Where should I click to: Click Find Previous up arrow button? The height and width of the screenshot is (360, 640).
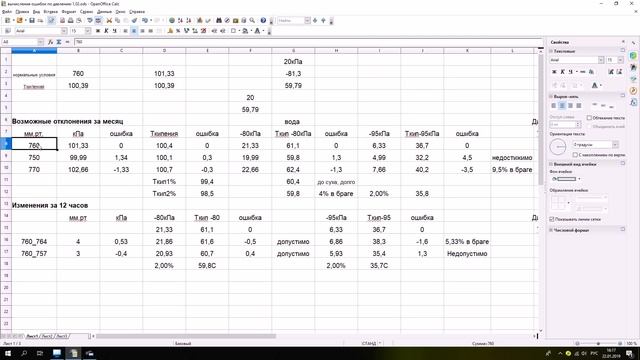tap(323, 20)
